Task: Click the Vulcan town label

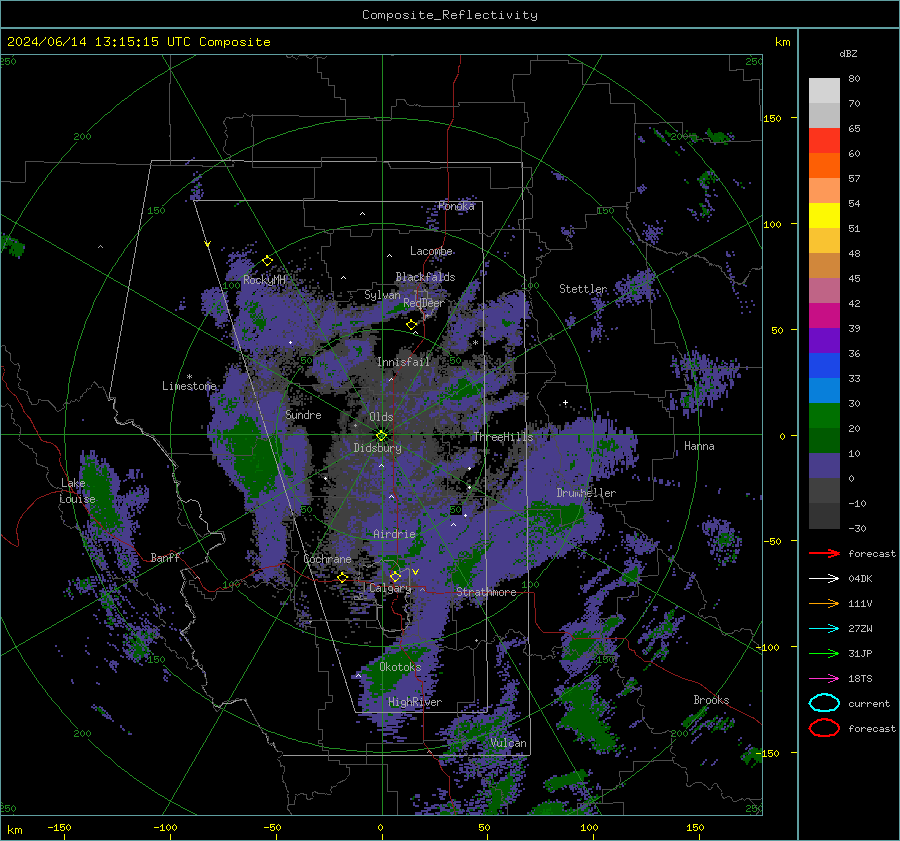Action: coord(508,743)
